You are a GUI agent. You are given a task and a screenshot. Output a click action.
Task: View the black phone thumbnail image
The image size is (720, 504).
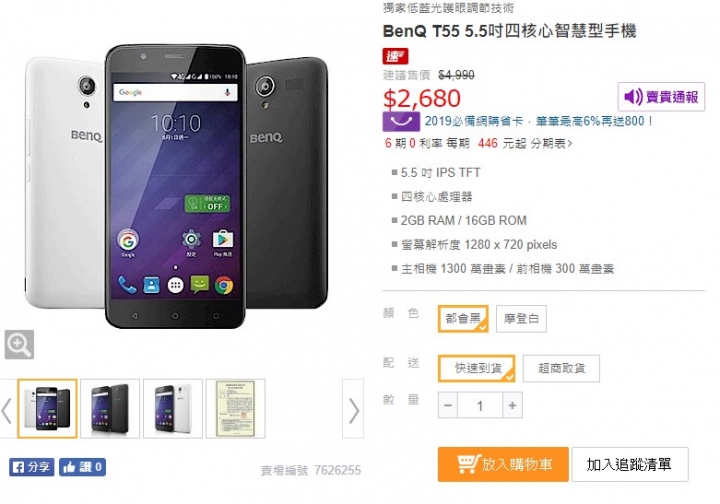click(x=110, y=409)
